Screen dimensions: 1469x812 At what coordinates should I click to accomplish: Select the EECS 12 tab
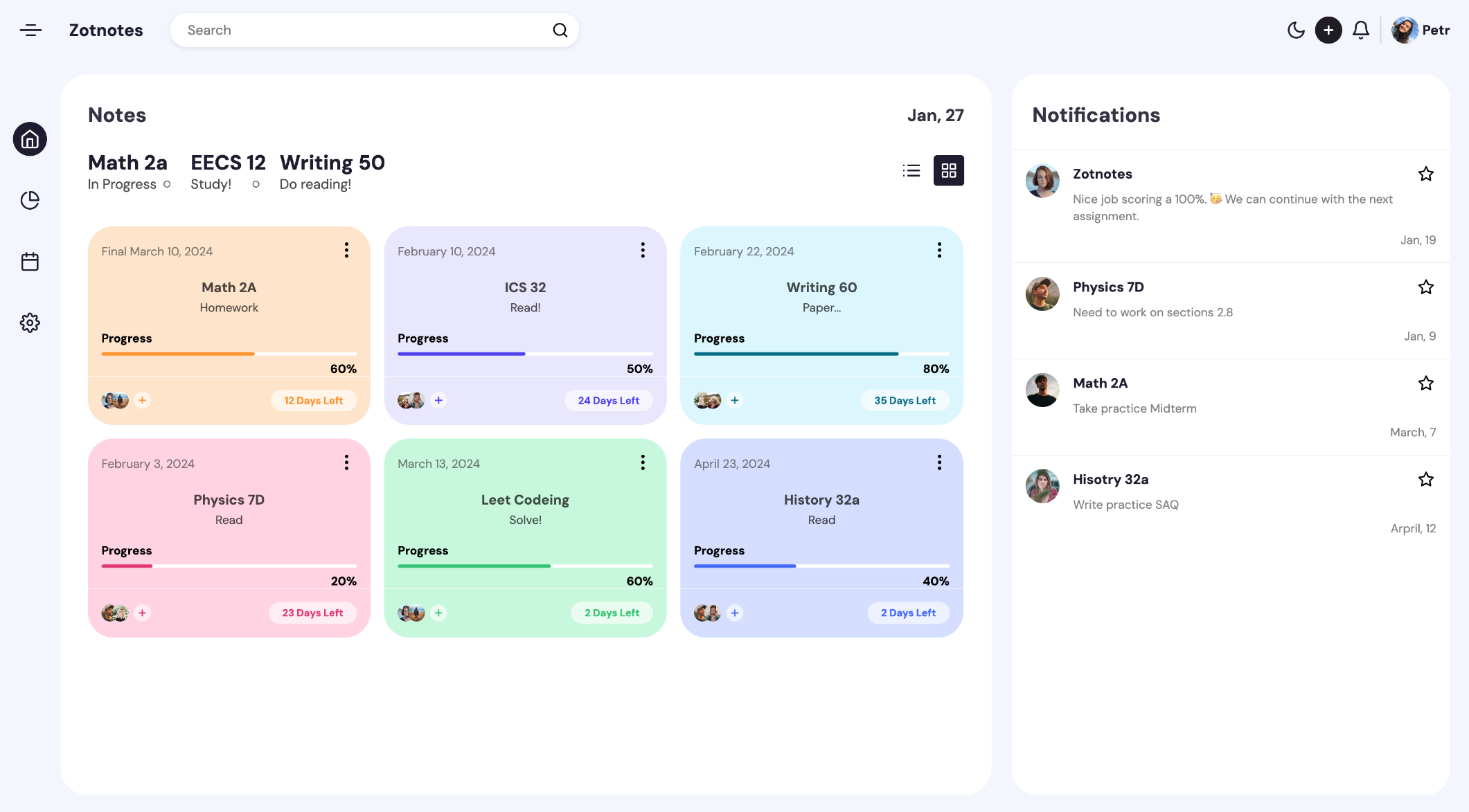click(228, 163)
